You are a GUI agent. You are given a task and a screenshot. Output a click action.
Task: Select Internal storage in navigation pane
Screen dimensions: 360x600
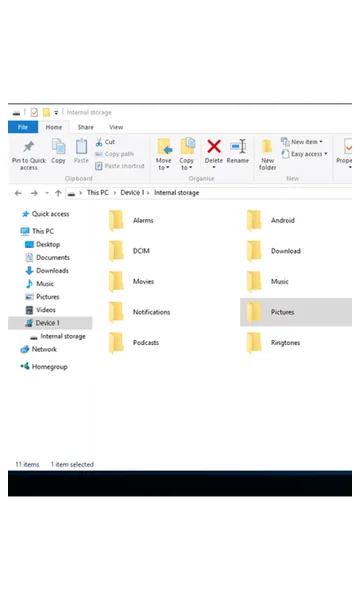pyautogui.click(x=58, y=336)
